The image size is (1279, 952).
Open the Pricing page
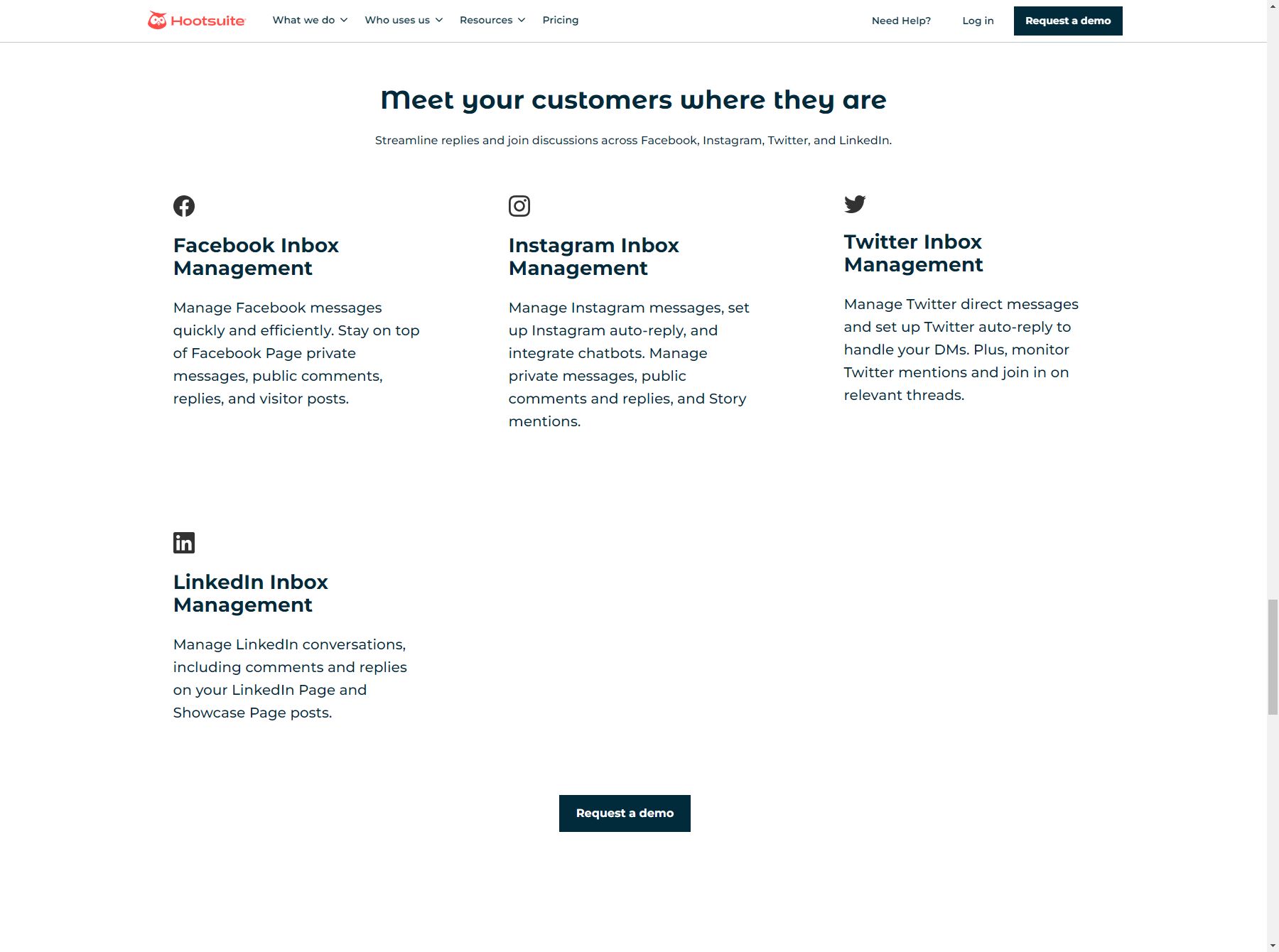click(561, 20)
